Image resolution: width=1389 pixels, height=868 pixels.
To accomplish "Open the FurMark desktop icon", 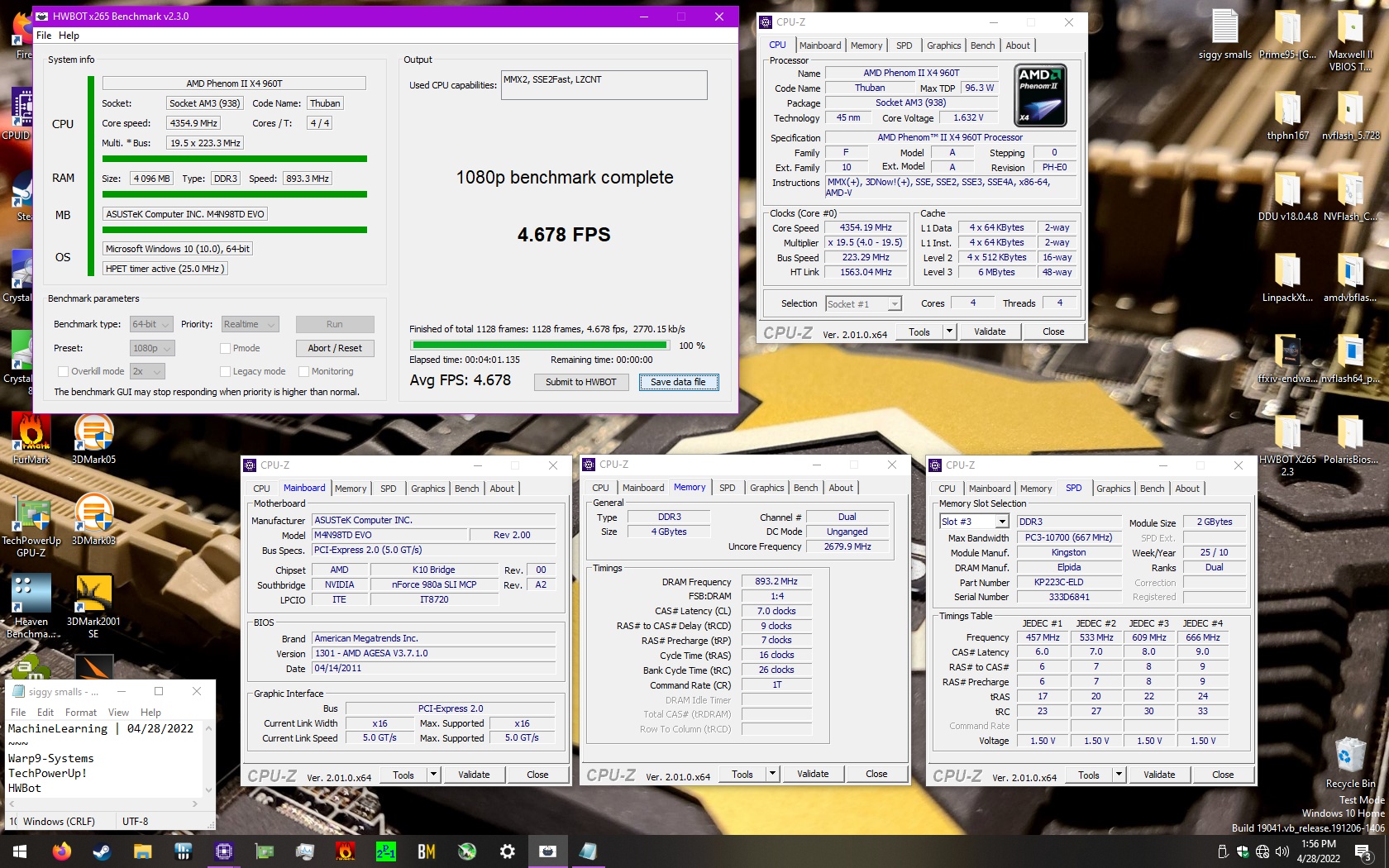I will [x=31, y=438].
